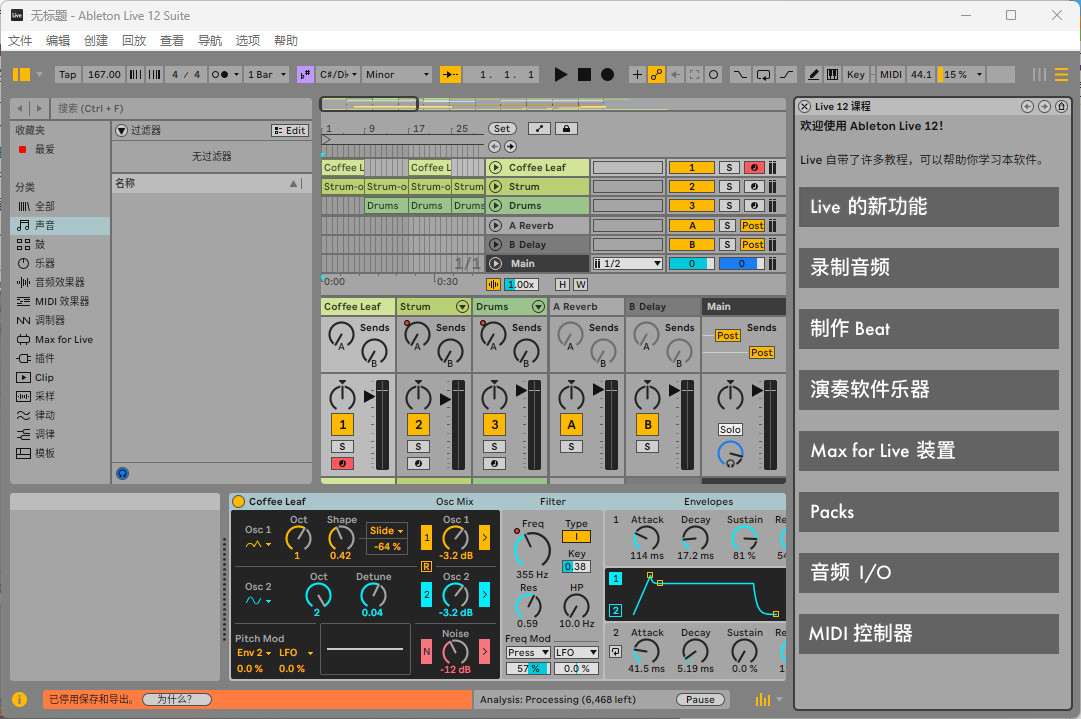
Task: Select 声音 category in browser
Action: [x=60, y=225]
